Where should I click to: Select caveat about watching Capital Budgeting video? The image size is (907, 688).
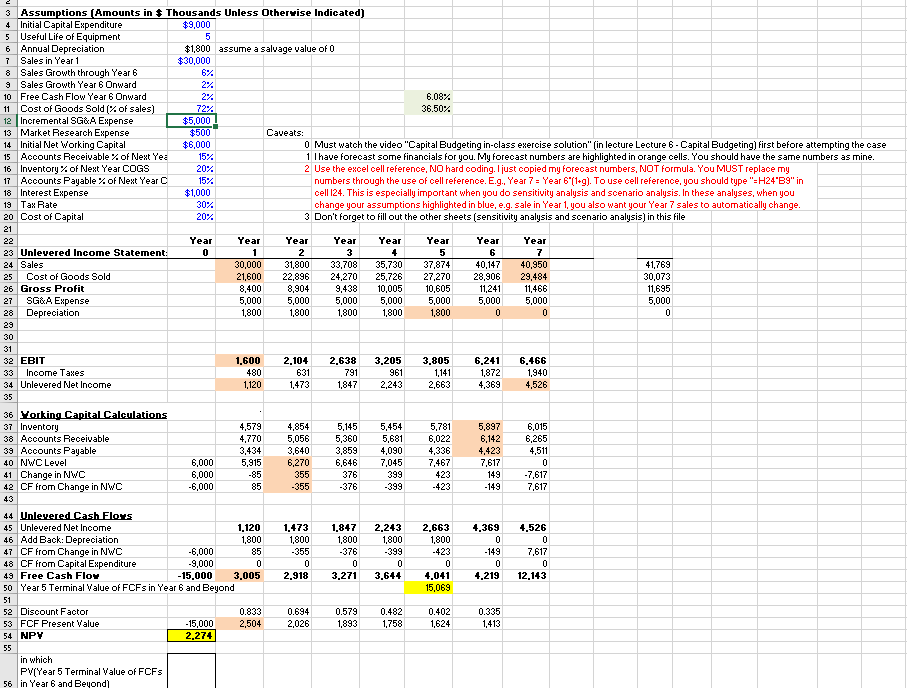point(600,145)
